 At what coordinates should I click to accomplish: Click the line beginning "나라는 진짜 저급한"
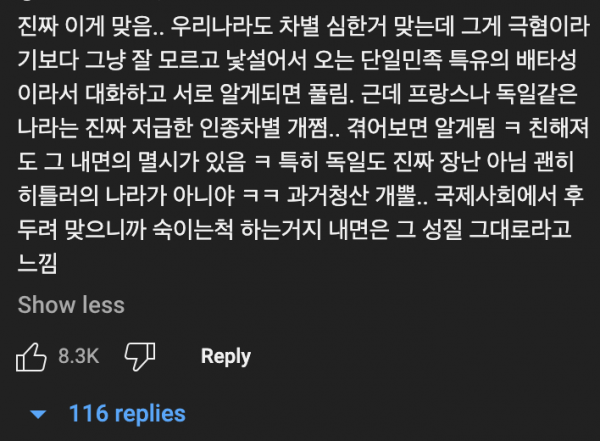[303, 127]
